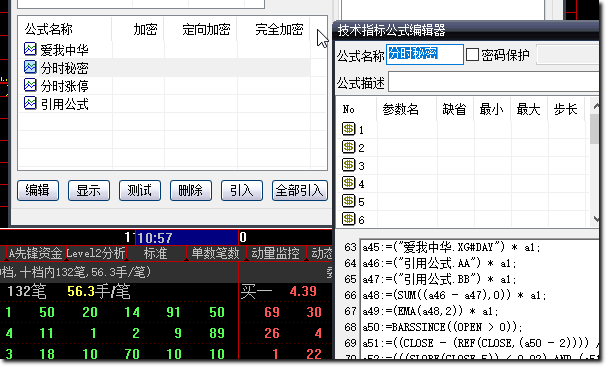Viewport: 608px width, 367px height.
Task: Select the 分时涨停 formula row
Action: [164, 85]
